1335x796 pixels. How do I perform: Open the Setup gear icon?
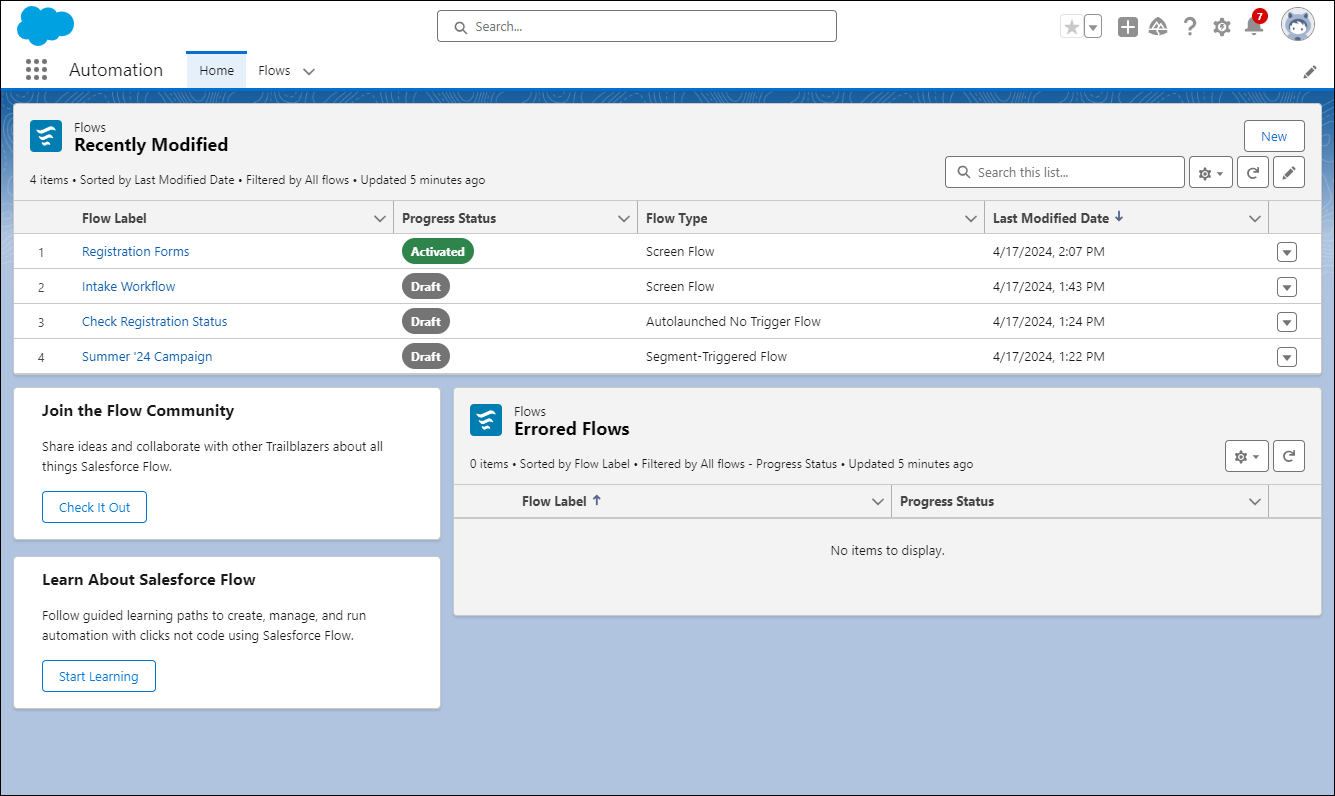[x=1221, y=27]
